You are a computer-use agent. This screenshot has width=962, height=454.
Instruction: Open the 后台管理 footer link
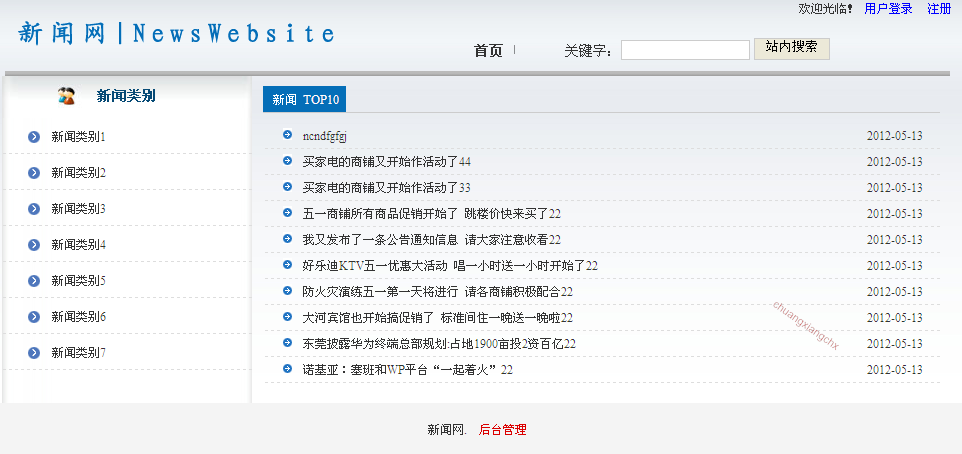coord(502,430)
